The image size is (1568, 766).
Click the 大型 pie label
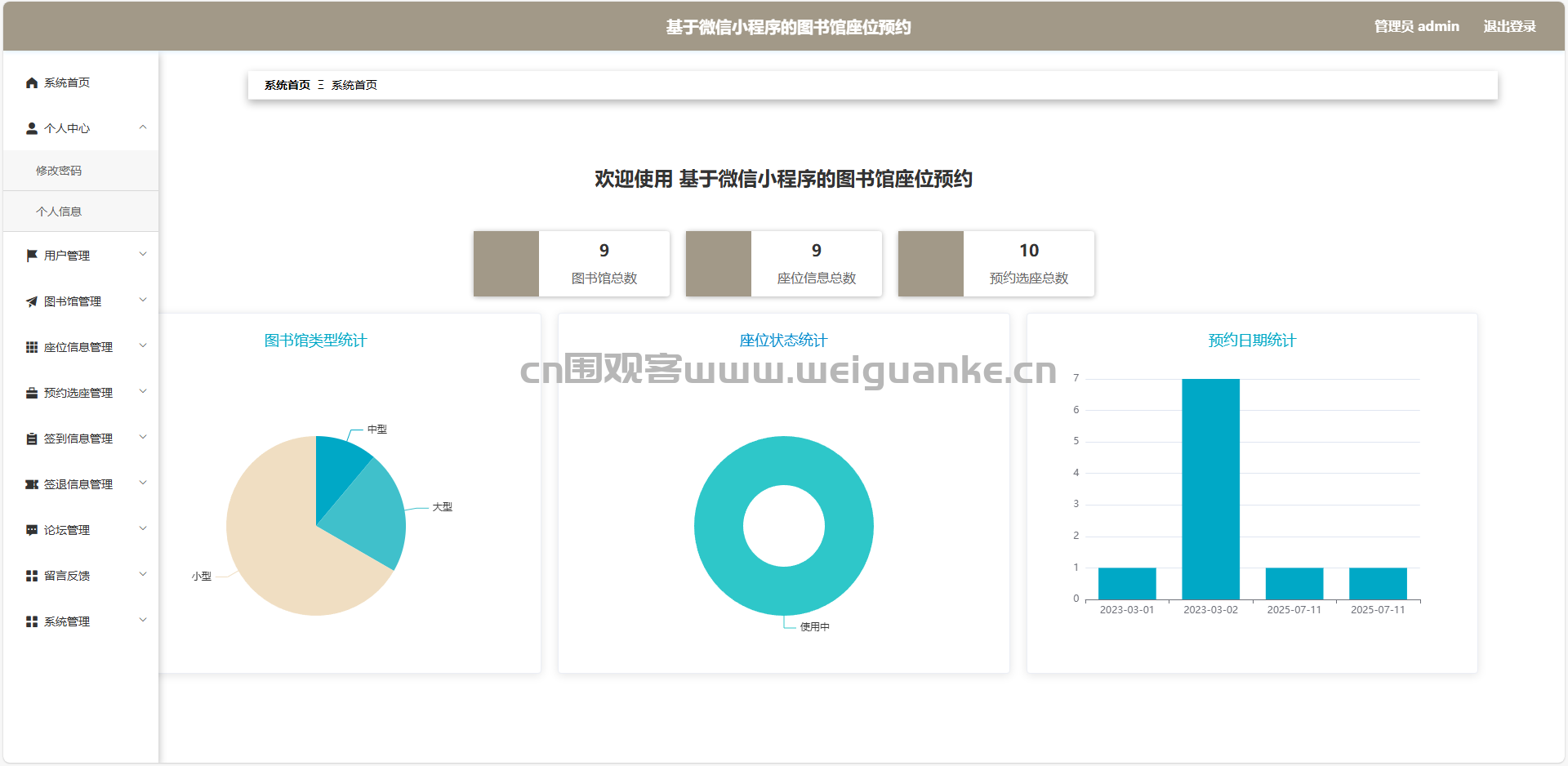443,507
